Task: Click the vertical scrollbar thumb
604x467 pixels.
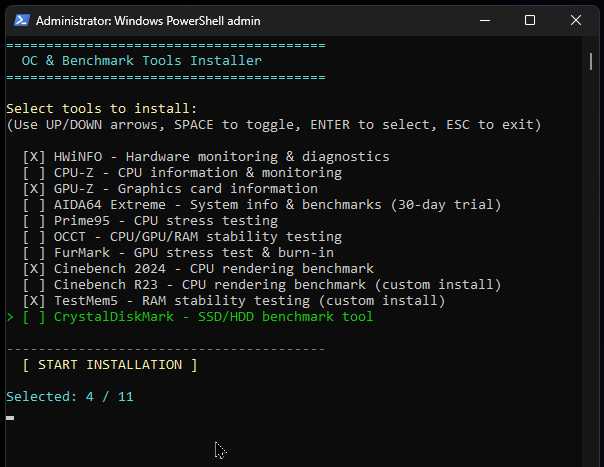Action: tap(591, 62)
